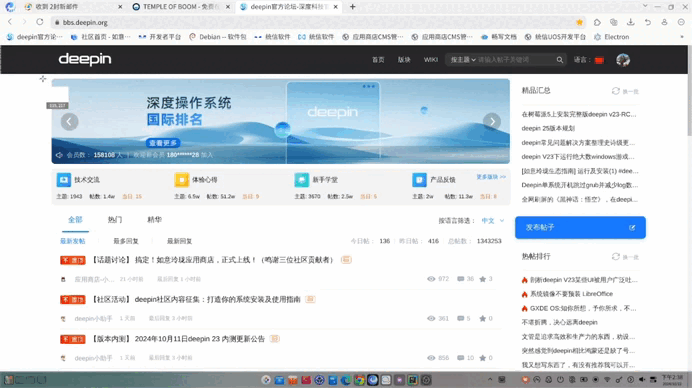The width and height of the screenshot is (692, 388).
Task: Open the 版块 header menu item
Action: 404,60
